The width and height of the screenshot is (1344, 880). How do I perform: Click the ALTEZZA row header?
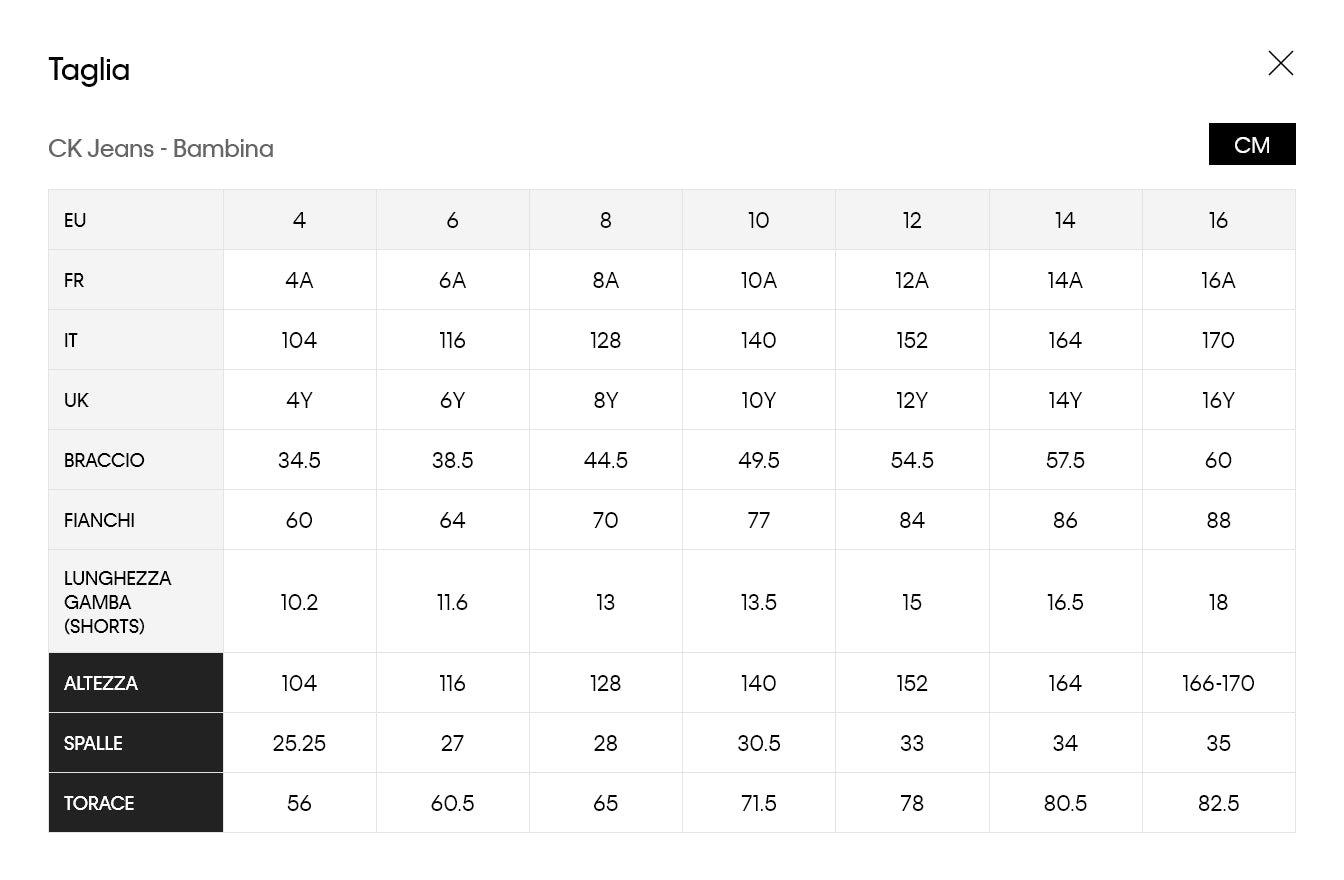101,683
